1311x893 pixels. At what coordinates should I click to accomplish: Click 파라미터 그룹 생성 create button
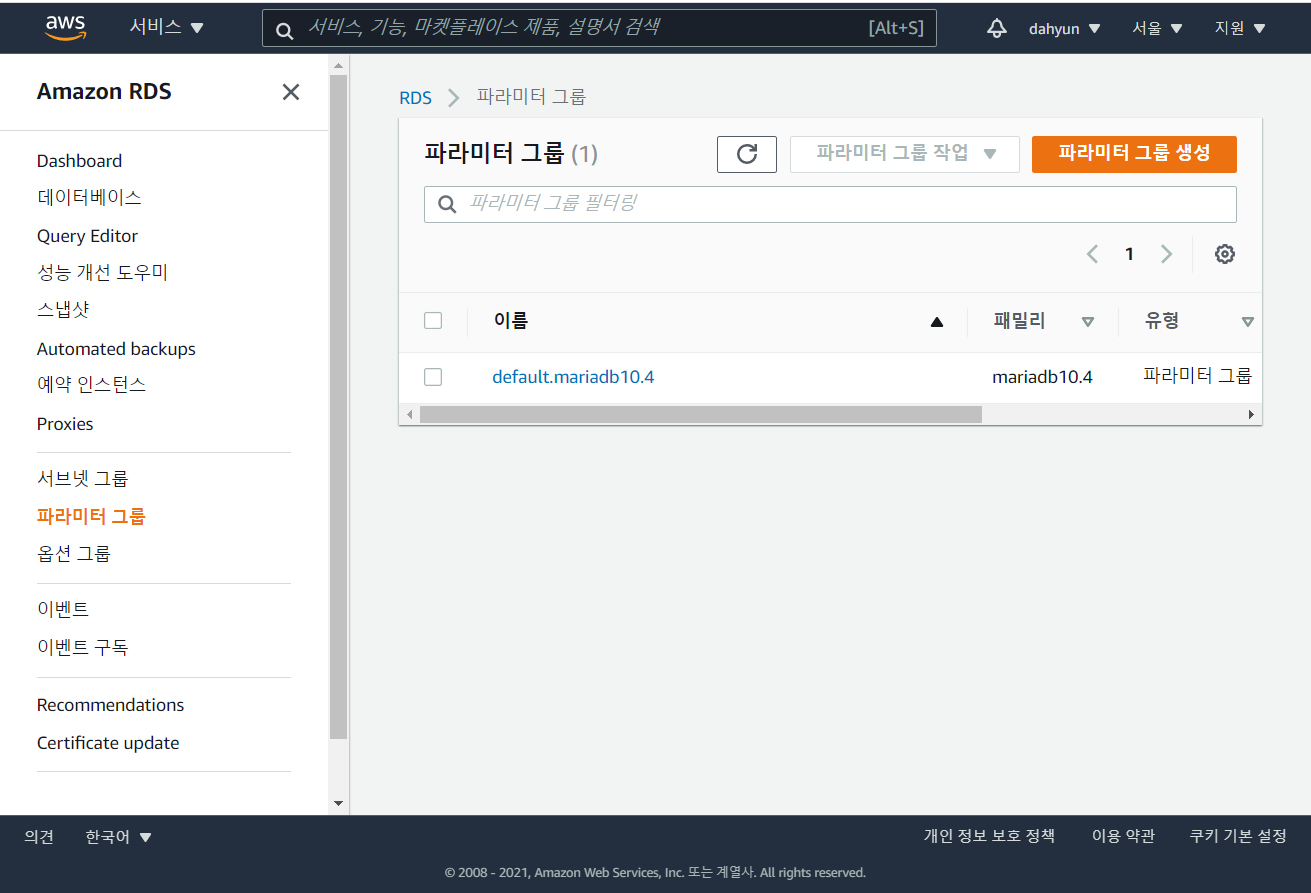click(x=1134, y=154)
